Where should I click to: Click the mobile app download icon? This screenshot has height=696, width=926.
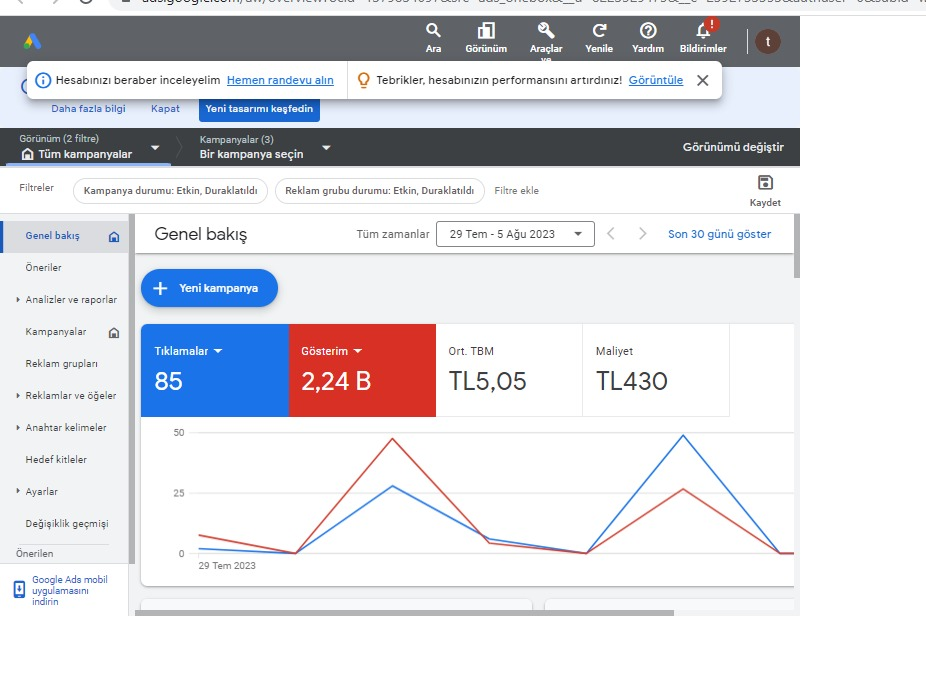19,590
